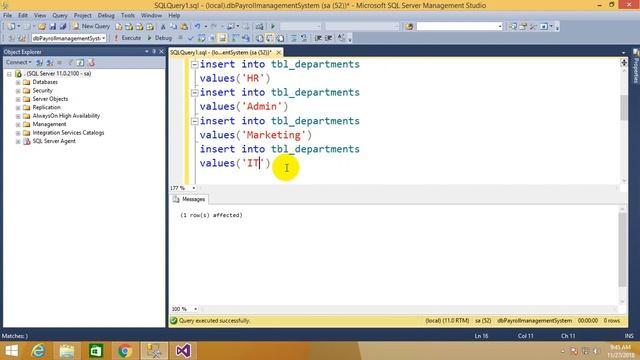This screenshot has width=640, height=360.
Task: Click the Connect Object Explorer icon
Action: 39,62
